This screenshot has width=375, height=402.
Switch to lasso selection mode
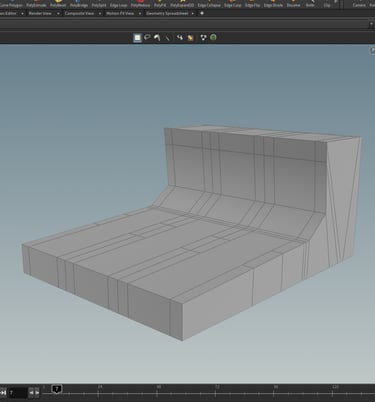[147, 38]
